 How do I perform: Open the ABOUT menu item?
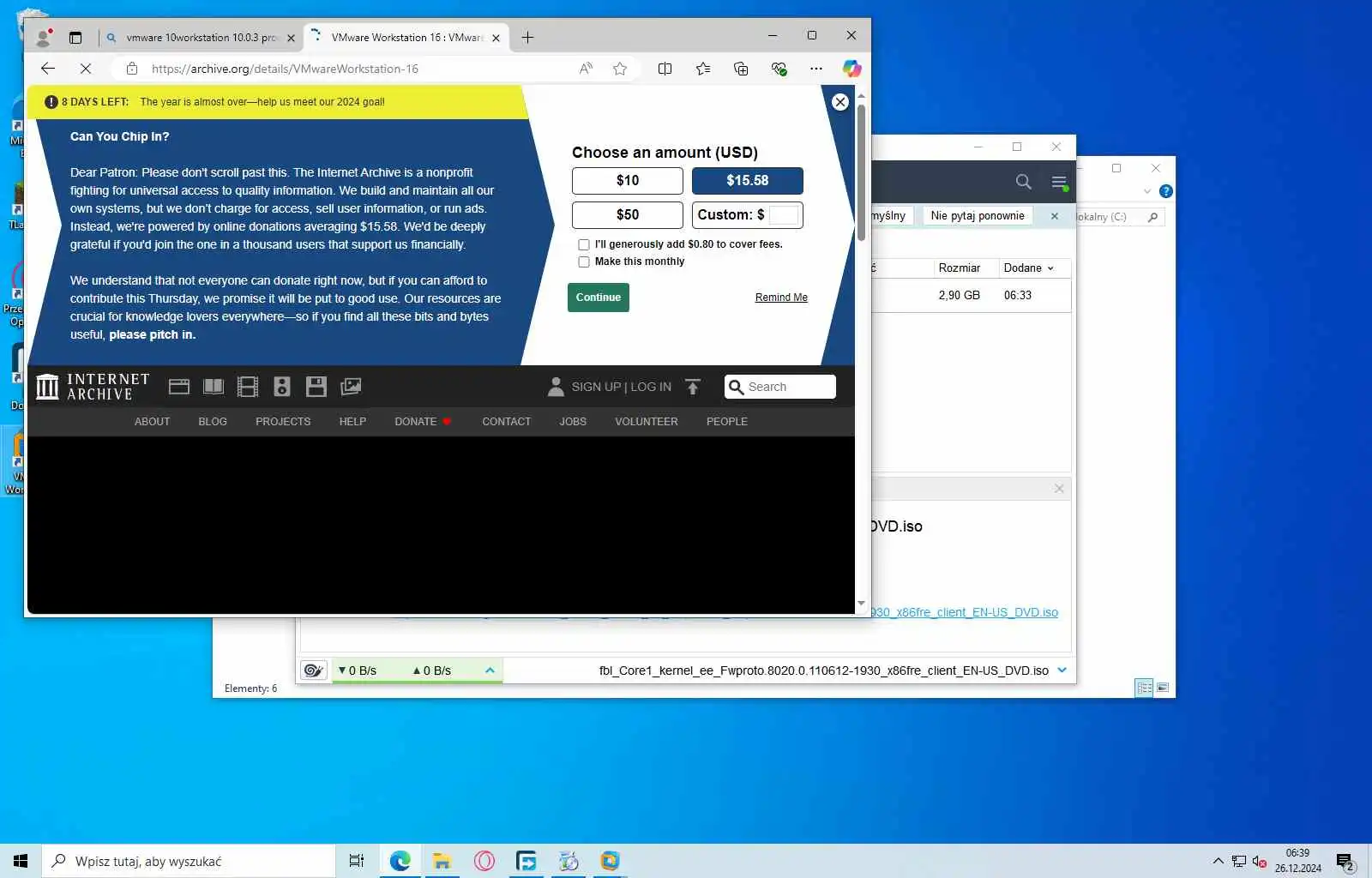(x=152, y=422)
